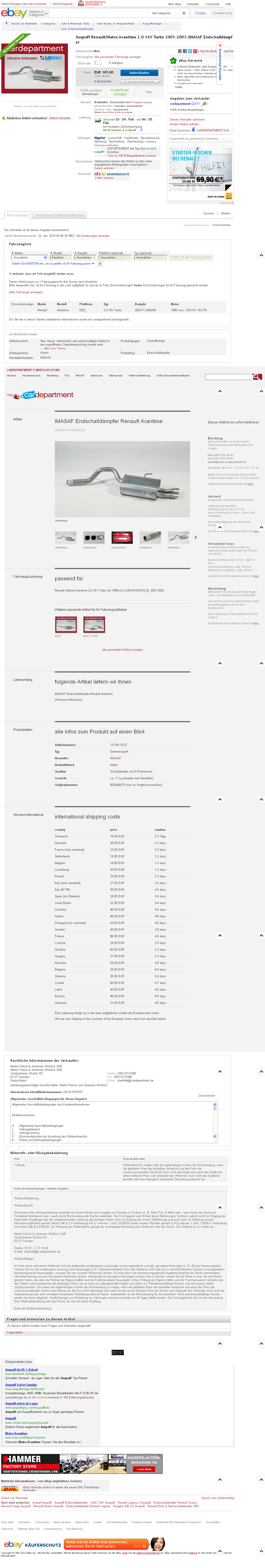Screen dimensions: 265x1568
Task: Open the Marke vehicle dropdown
Action: point(29,257)
